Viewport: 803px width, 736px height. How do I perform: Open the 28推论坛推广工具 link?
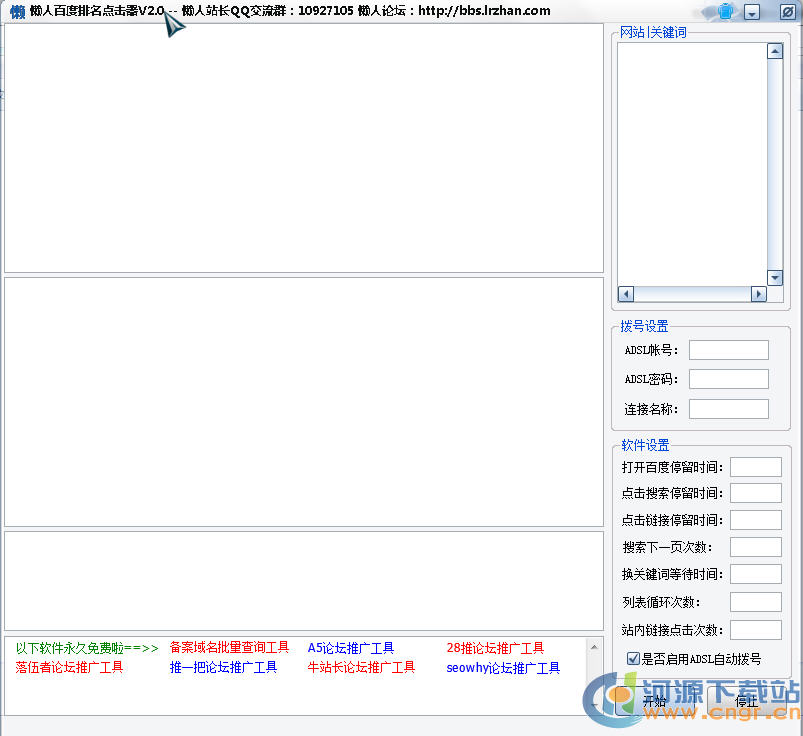(x=495, y=647)
